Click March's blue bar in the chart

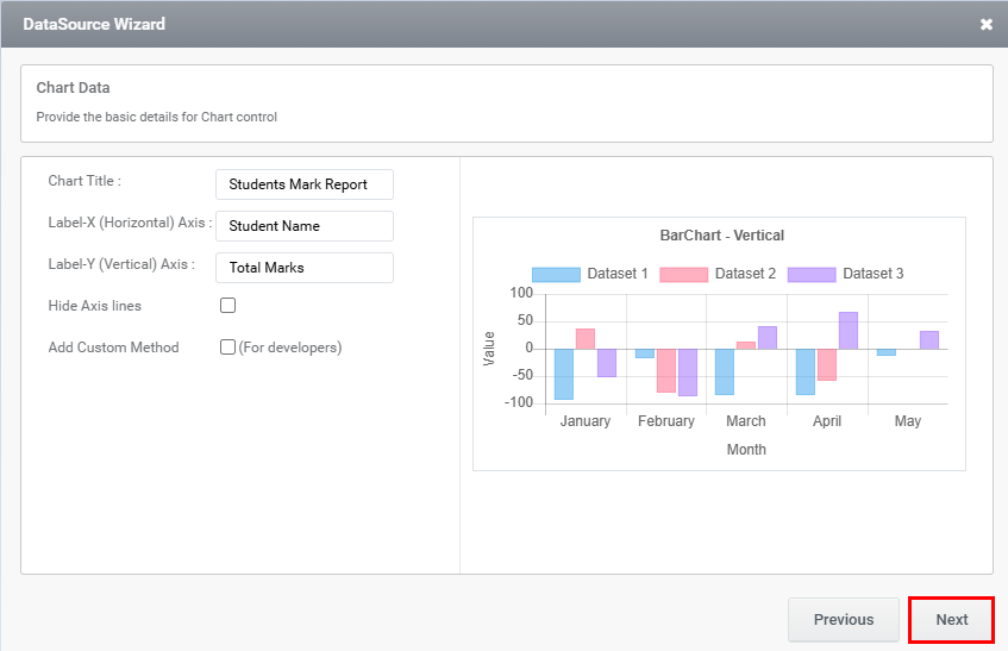click(x=725, y=371)
